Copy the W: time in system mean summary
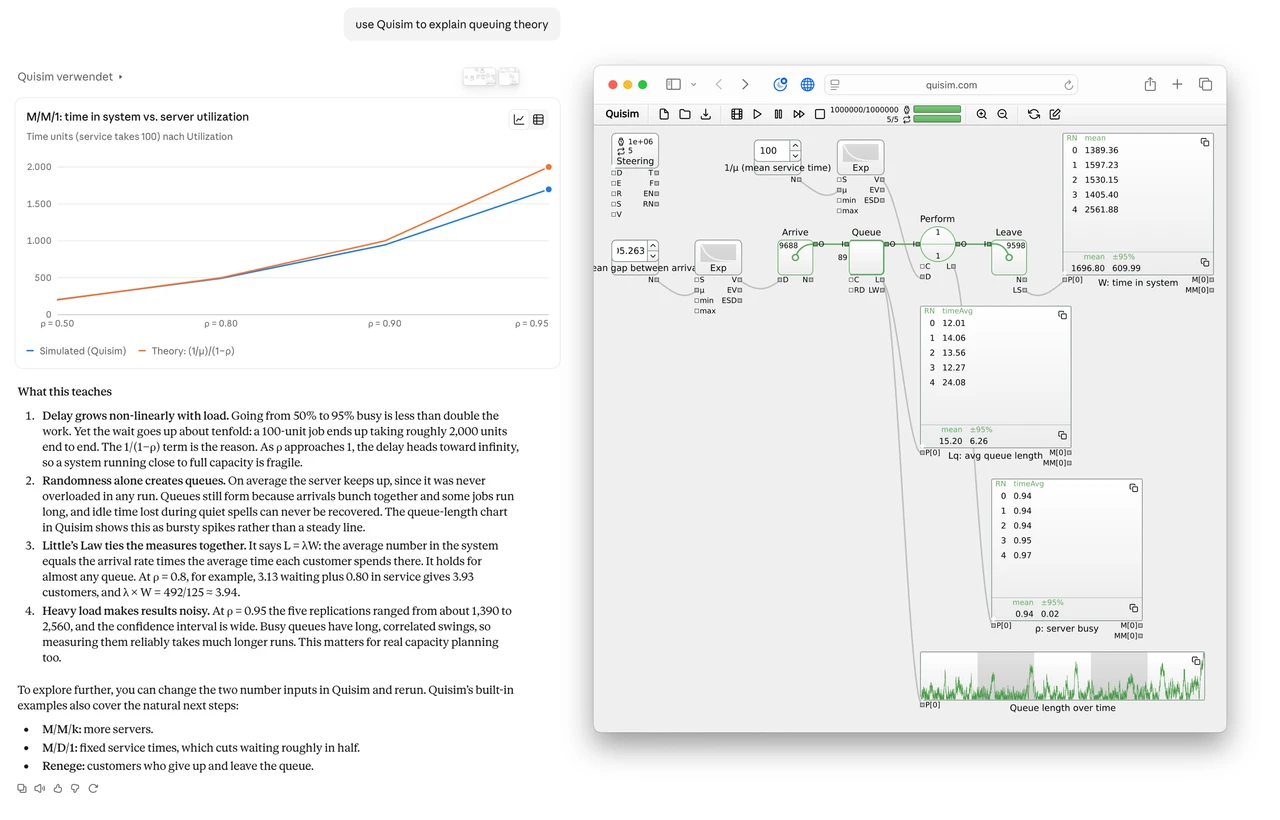 (1205, 262)
